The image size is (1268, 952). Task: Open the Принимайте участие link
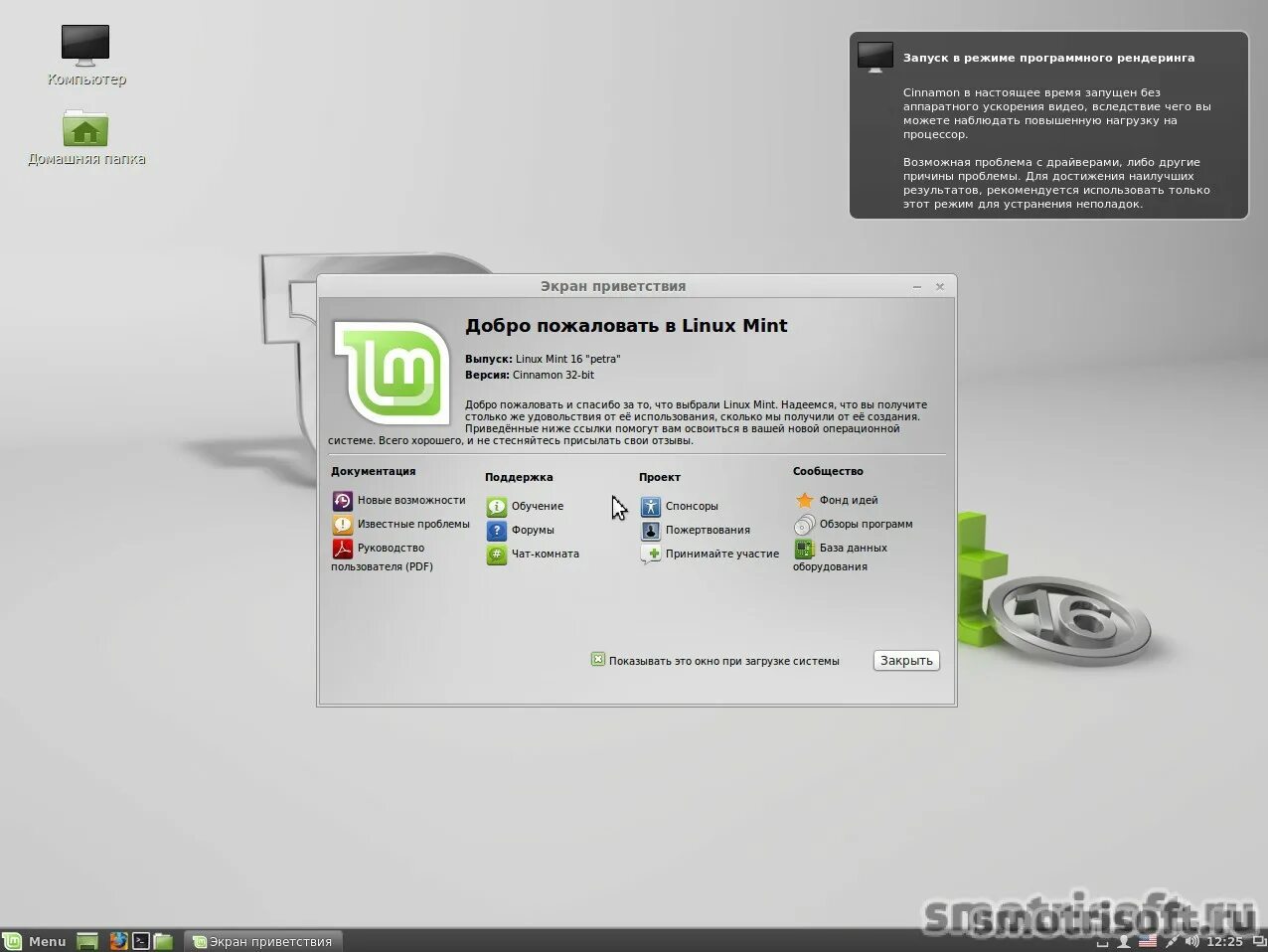[x=722, y=554]
